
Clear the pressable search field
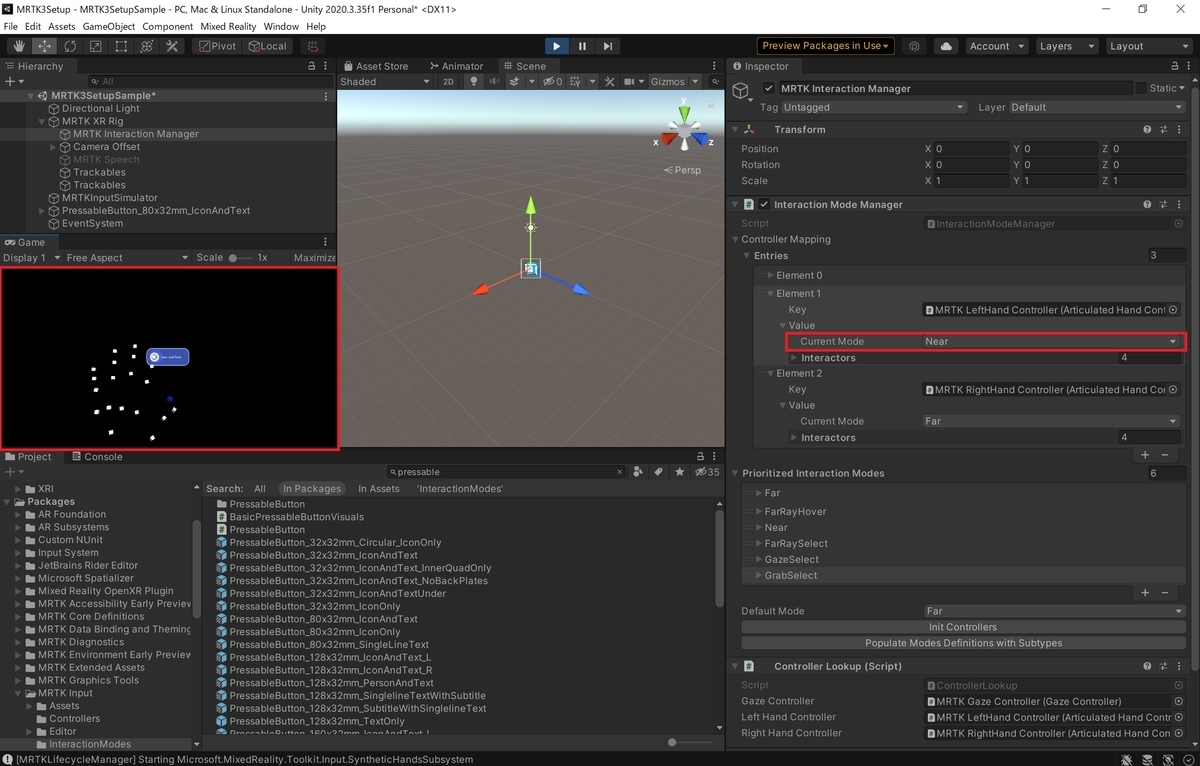tap(620, 472)
